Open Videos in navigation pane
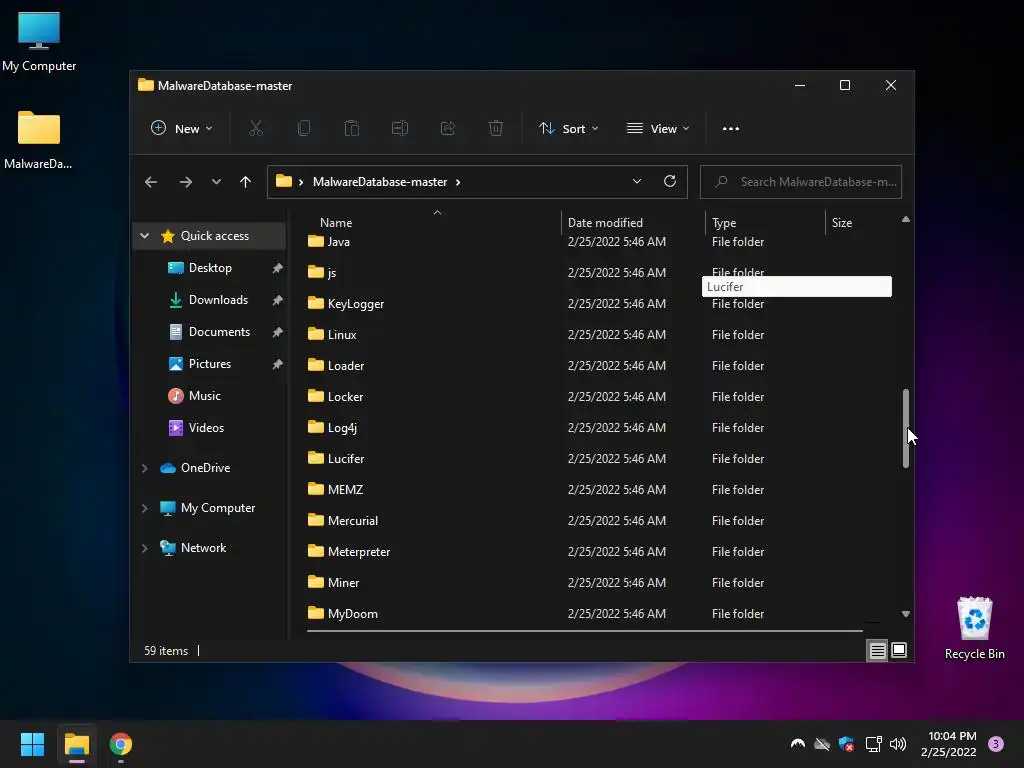Viewport: 1024px width, 768px height. (x=206, y=428)
